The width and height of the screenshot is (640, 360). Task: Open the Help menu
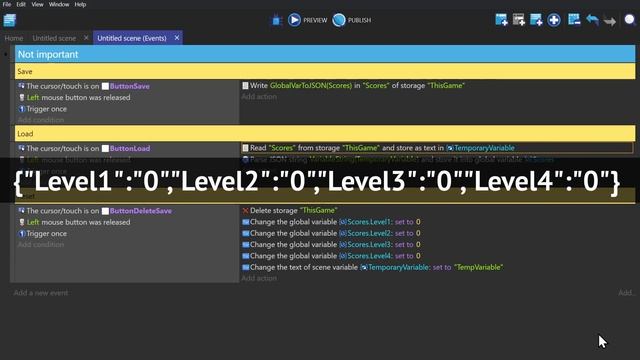point(80,4)
